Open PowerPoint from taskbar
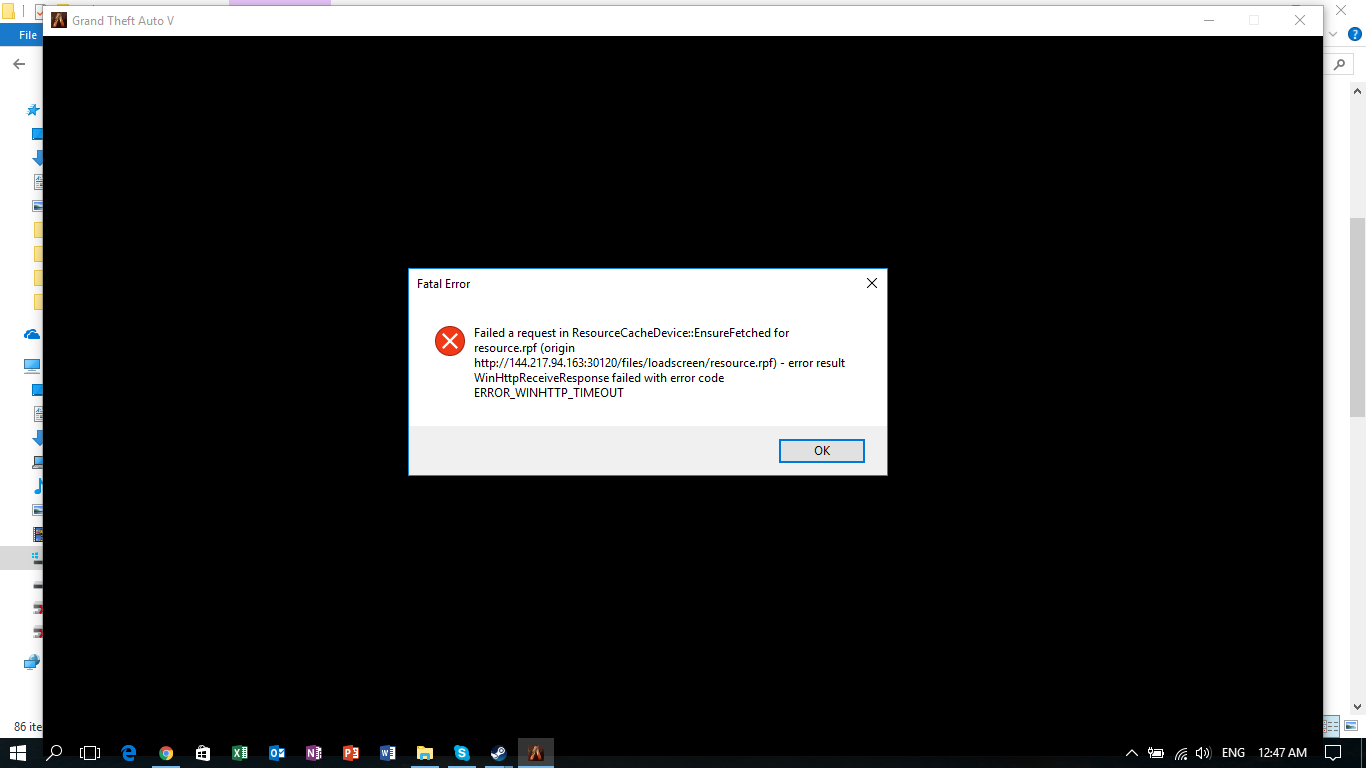Screen dimensions: 1366x768 click(351, 753)
